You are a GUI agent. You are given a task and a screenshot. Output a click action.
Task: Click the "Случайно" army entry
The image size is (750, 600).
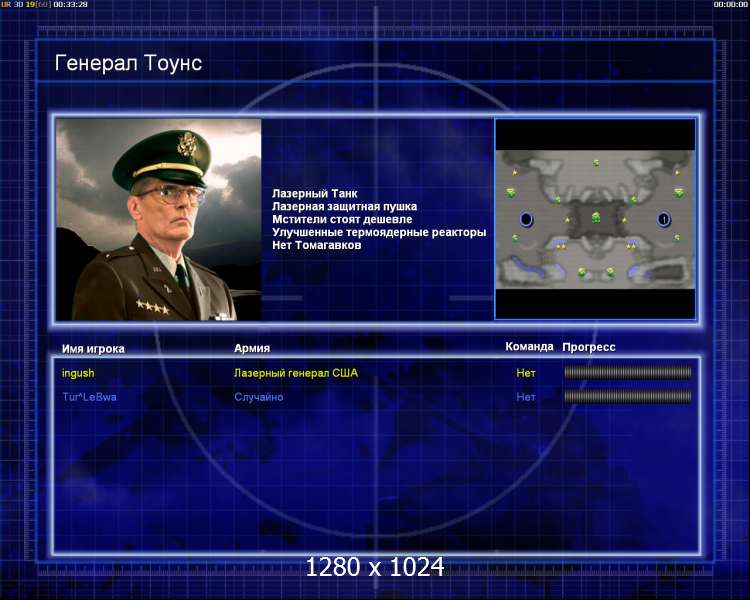(x=259, y=397)
